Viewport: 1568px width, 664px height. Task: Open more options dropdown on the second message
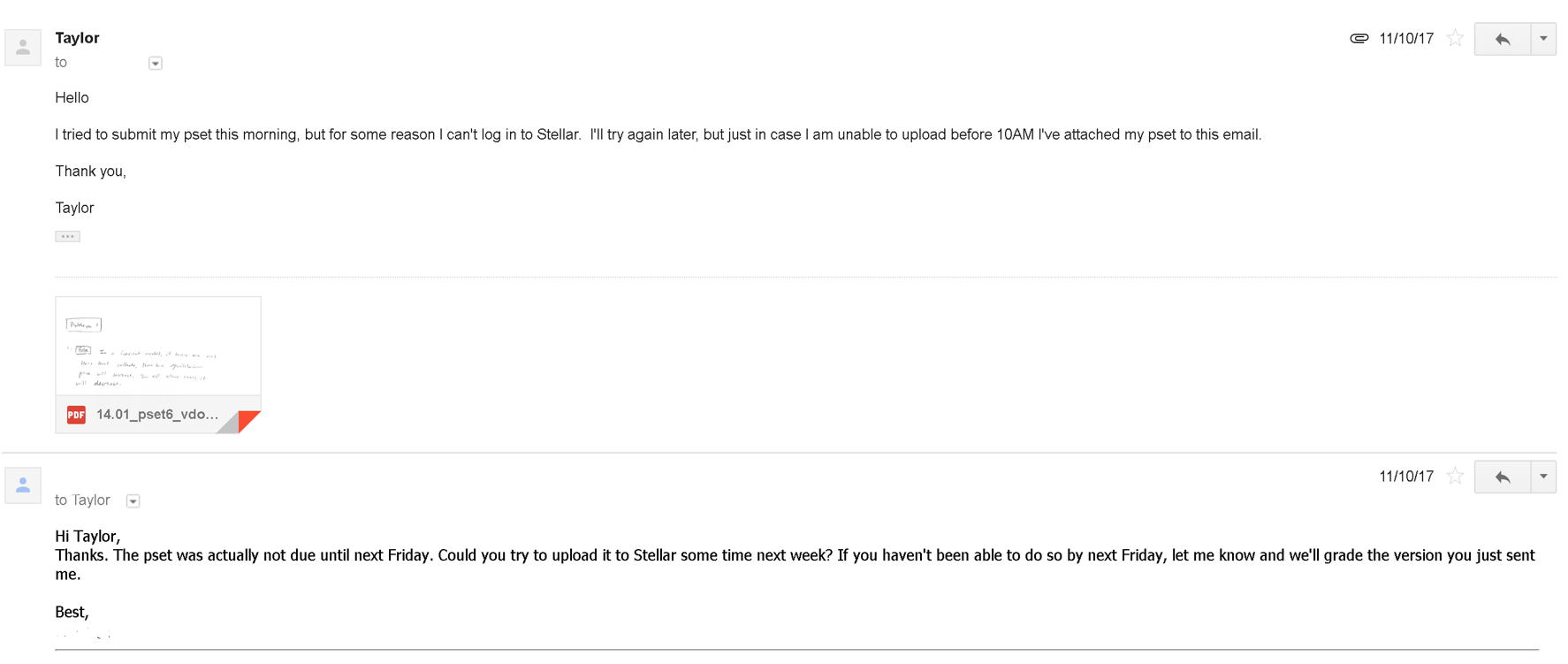[1543, 477]
